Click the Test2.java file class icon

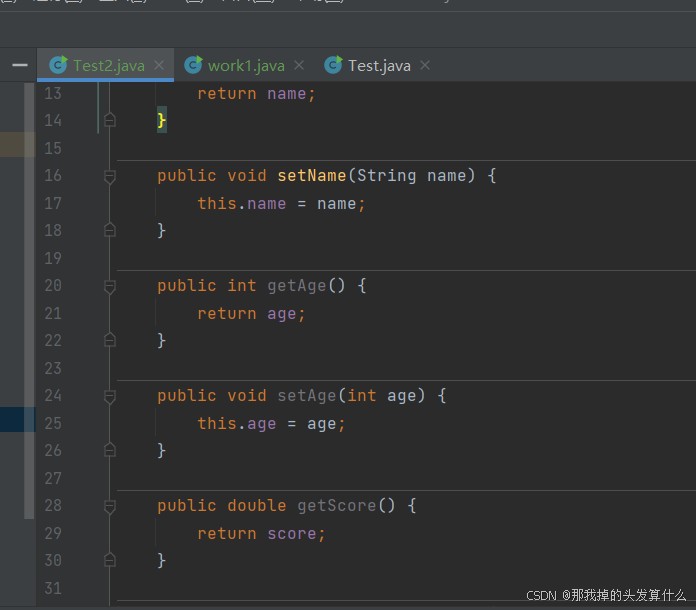(x=58, y=65)
